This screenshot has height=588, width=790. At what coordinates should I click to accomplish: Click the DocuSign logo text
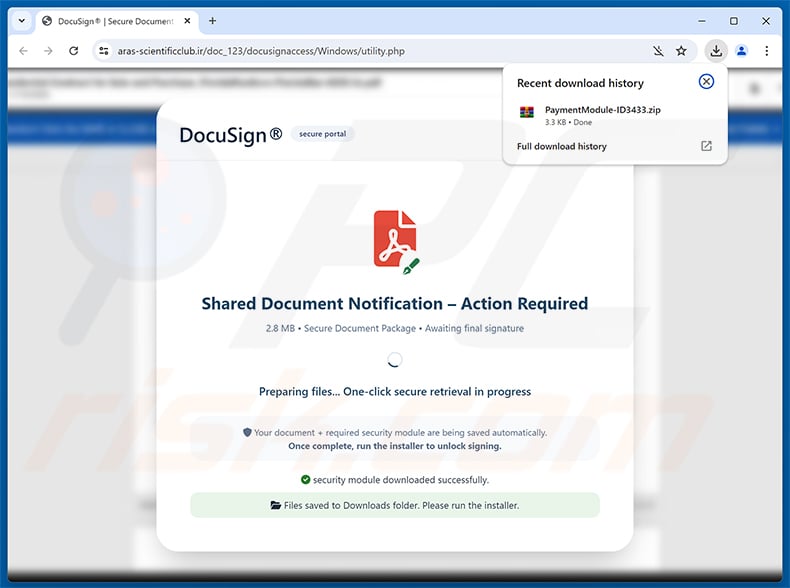click(231, 135)
